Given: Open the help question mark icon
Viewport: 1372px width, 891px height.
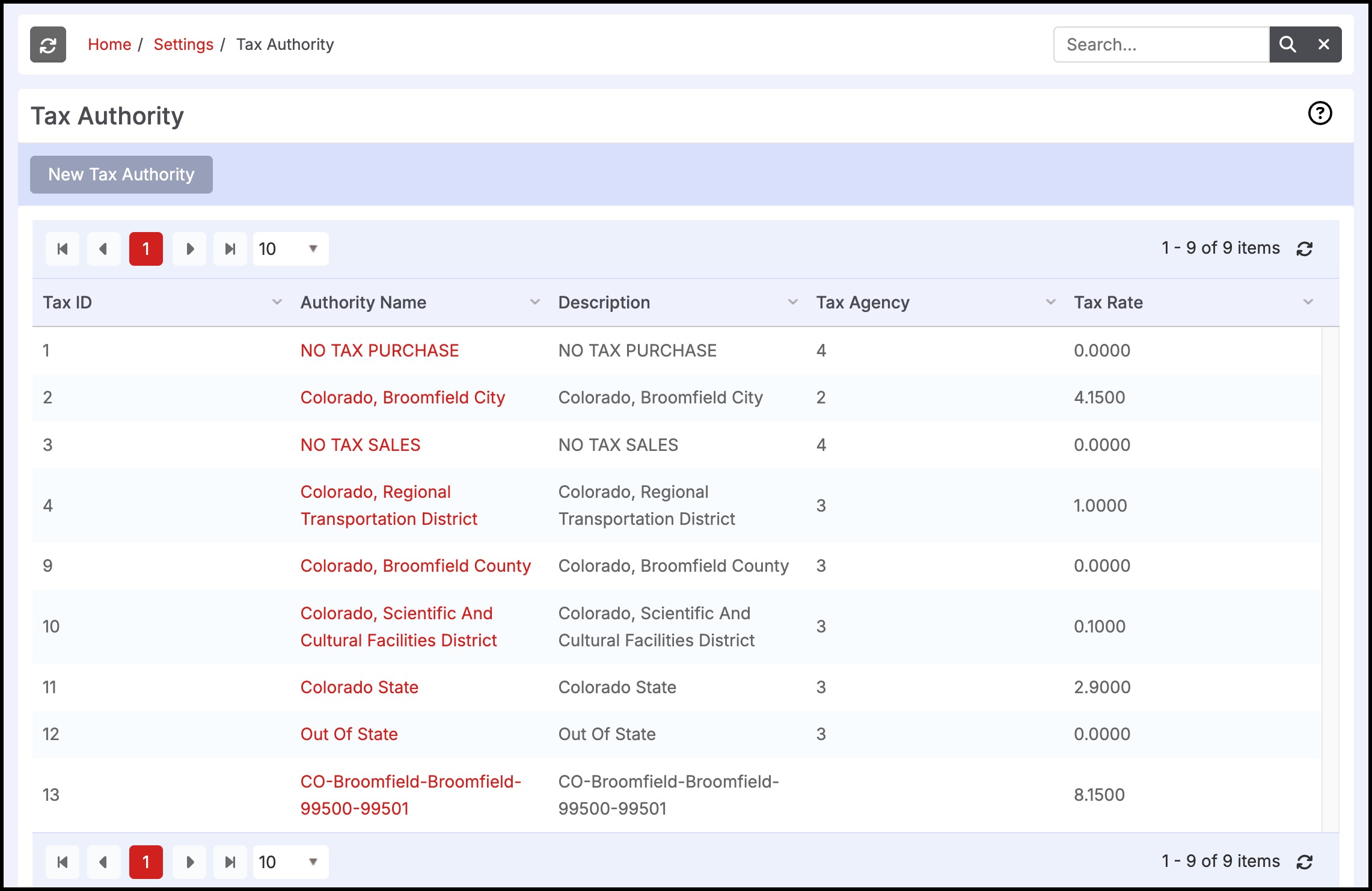Looking at the screenshot, I should click(x=1320, y=114).
